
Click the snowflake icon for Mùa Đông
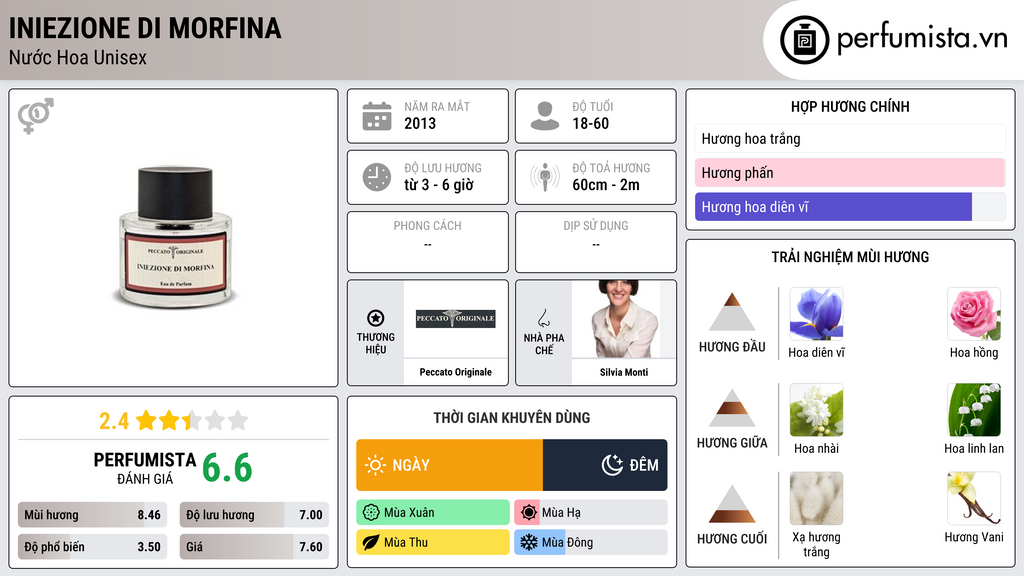[529, 542]
